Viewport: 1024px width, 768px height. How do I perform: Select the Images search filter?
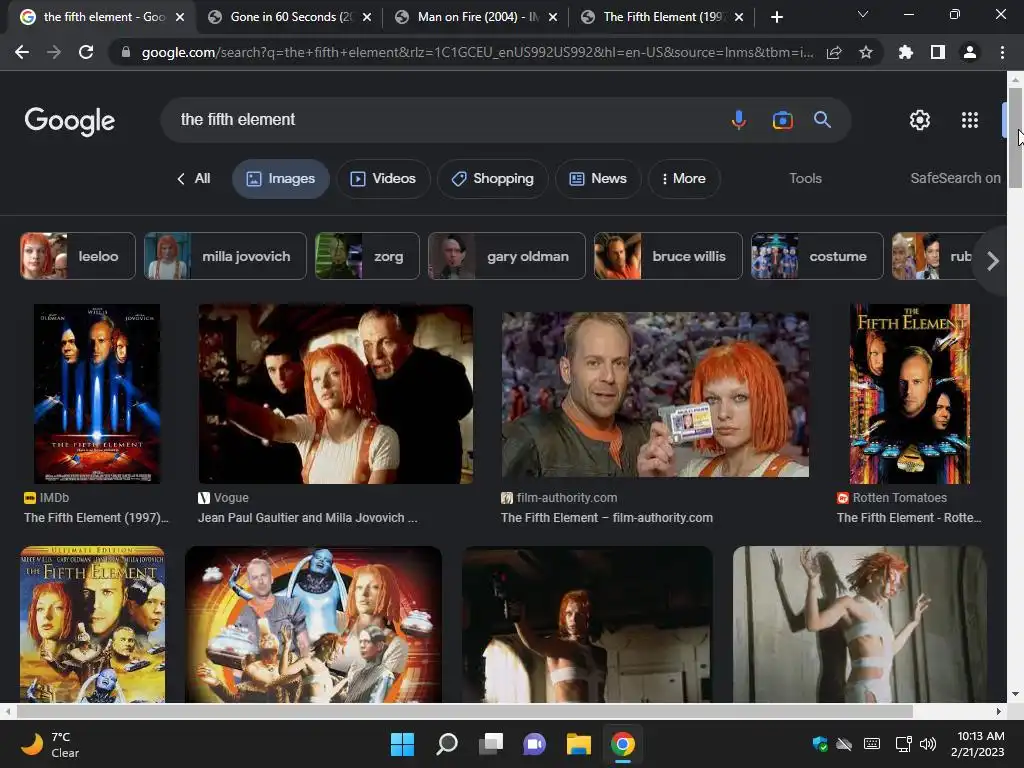(x=281, y=178)
